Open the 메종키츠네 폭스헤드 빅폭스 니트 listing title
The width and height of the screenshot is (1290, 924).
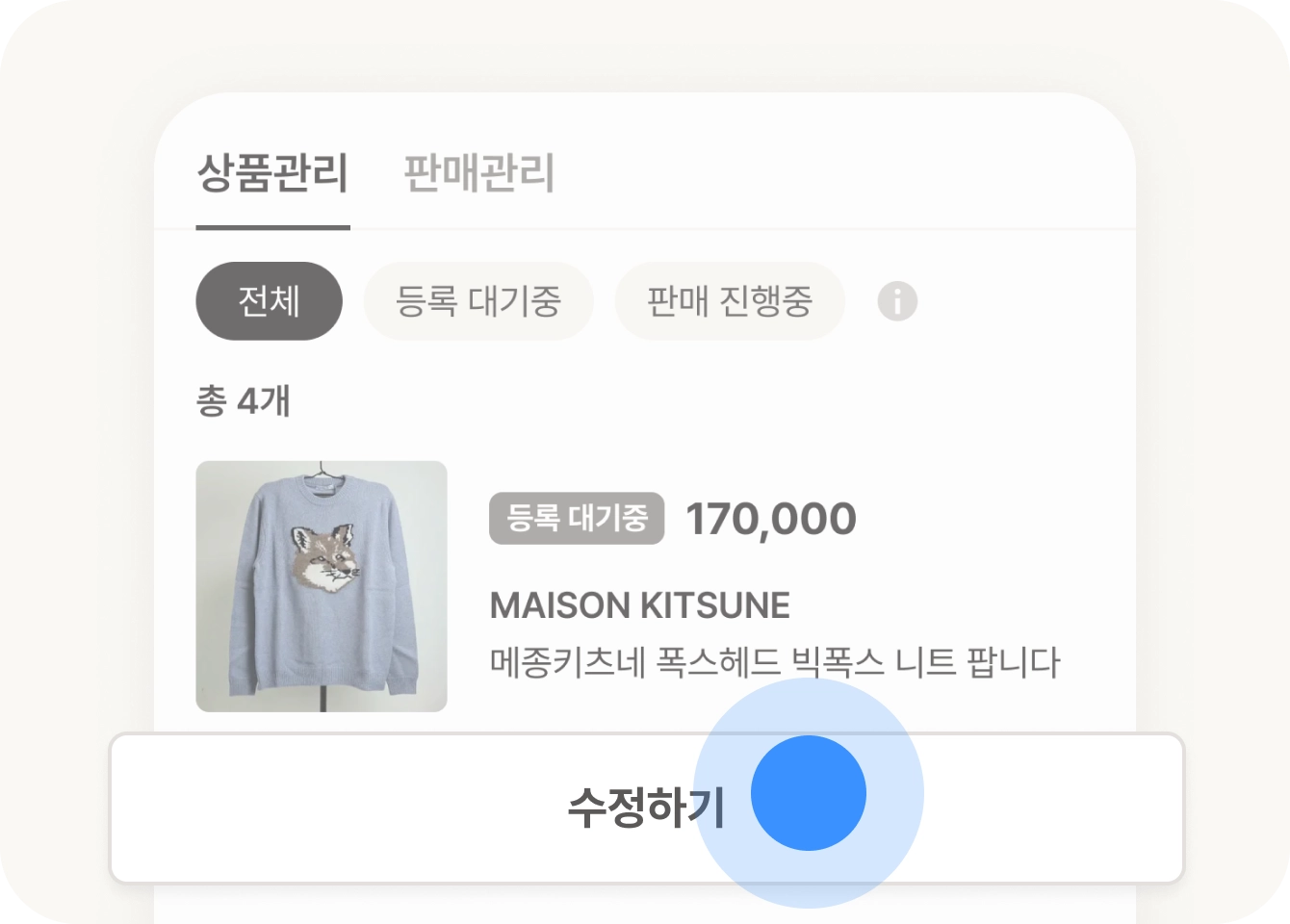coord(774,662)
